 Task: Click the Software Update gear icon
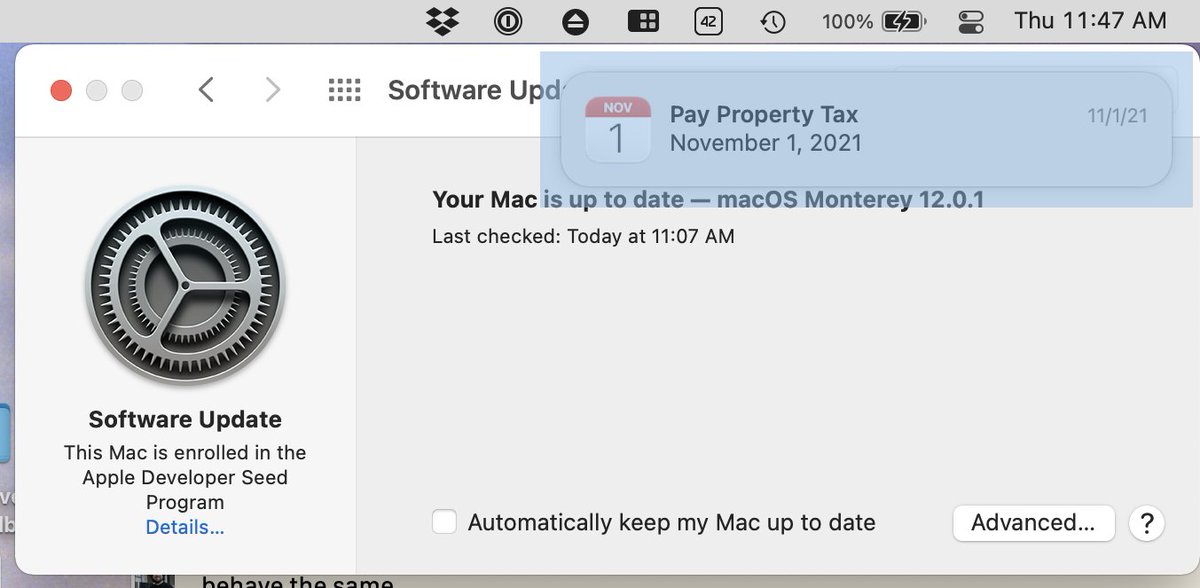point(185,286)
